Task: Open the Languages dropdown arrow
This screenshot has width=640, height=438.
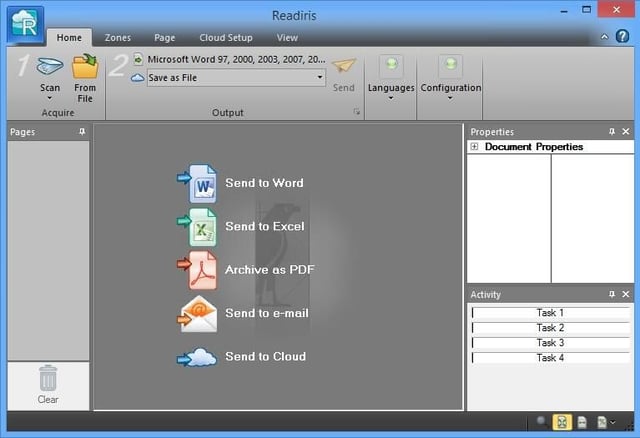Action: point(391,98)
